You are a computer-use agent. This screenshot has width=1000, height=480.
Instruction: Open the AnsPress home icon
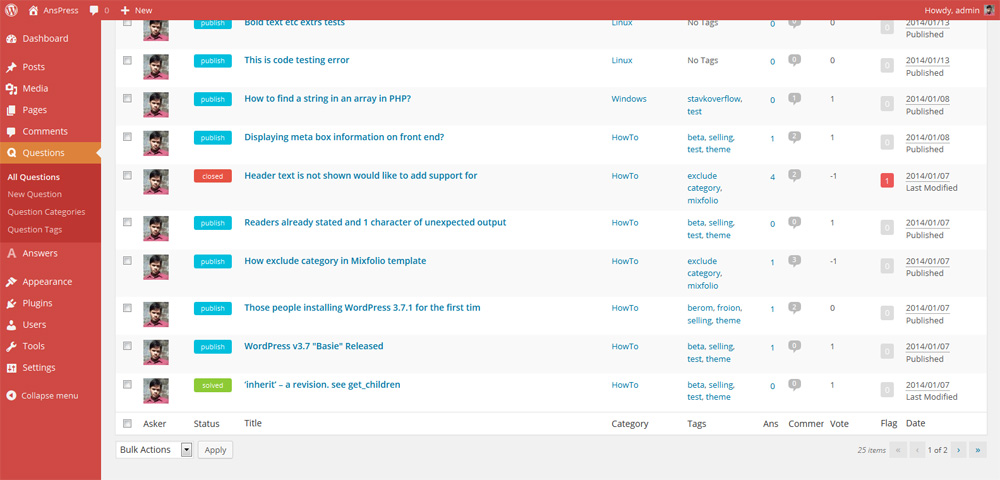click(33, 10)
